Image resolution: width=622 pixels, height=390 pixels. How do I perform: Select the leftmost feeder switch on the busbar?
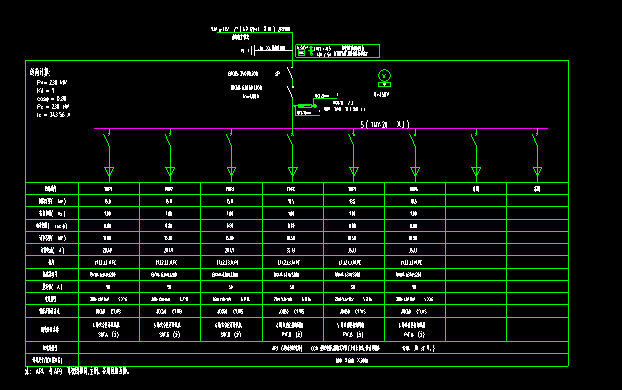point(108,139)
